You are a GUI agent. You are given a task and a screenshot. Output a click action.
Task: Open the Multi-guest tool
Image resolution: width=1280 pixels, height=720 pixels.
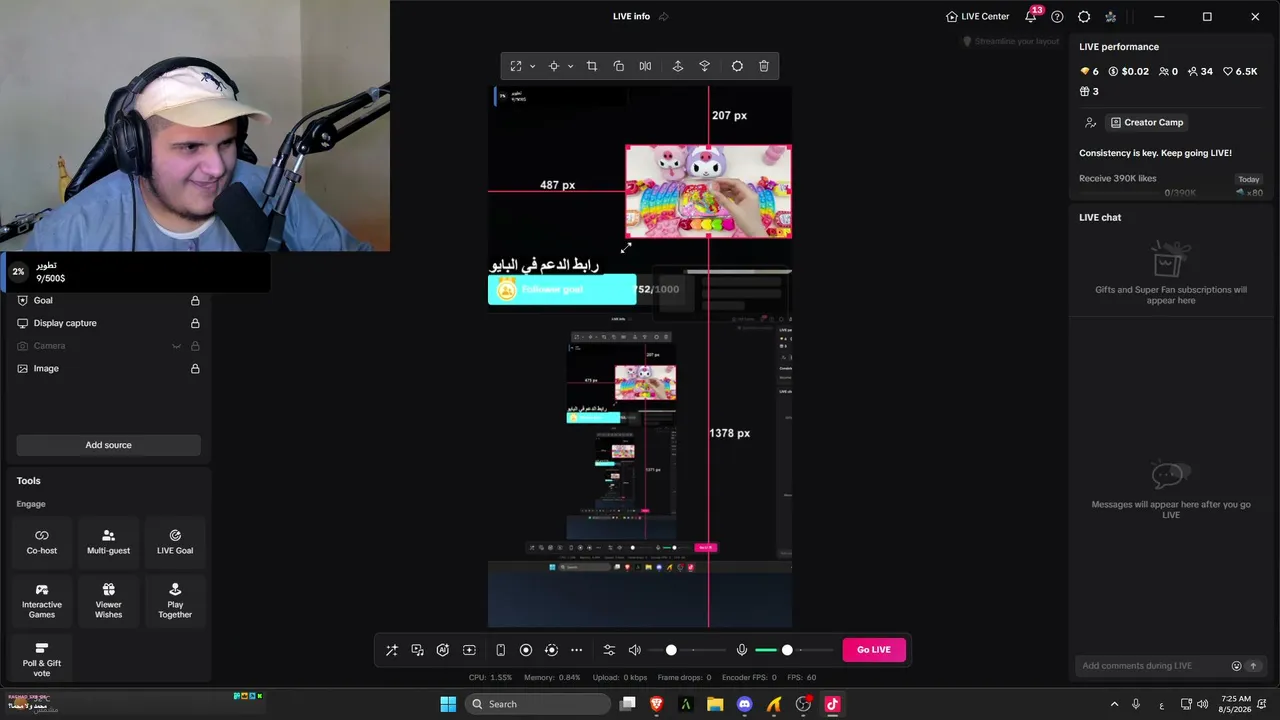point(109,542)
